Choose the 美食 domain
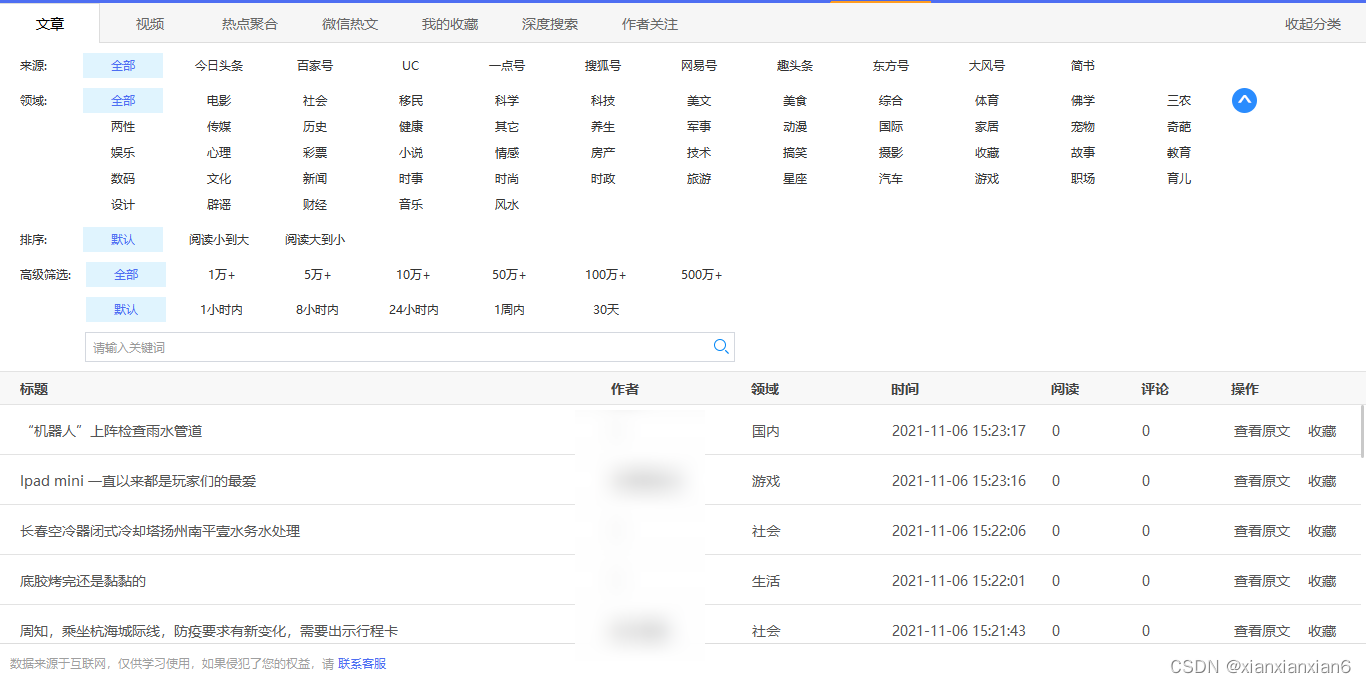Screen dimensions: 1366x683 click(x=795, y=101)
